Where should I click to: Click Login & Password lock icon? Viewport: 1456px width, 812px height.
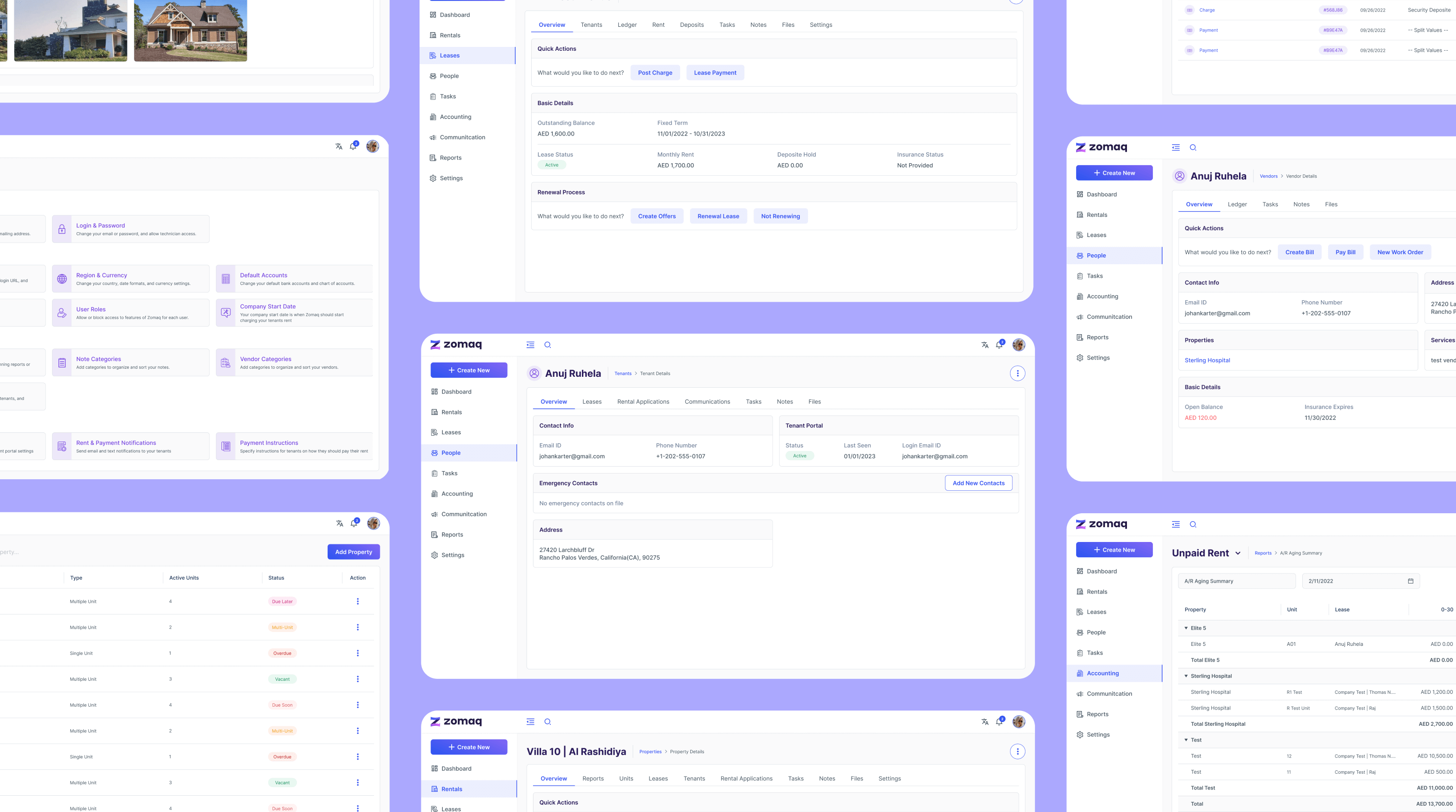(x=62, y=229)
